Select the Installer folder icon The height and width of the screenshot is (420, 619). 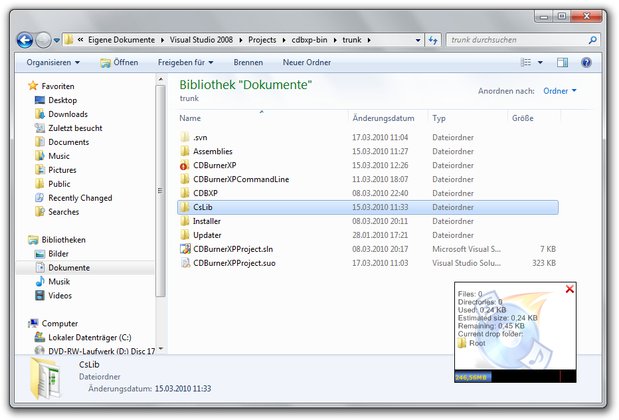185,221
